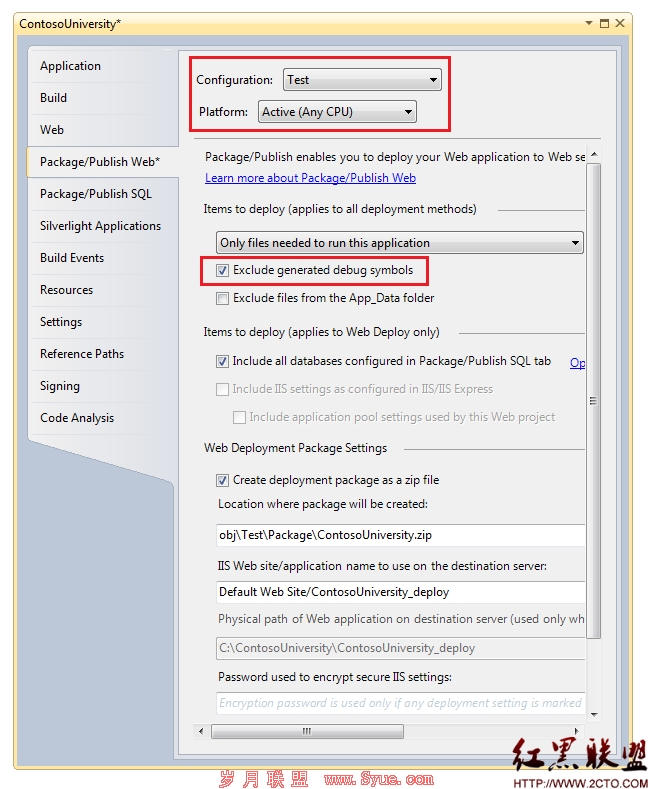Image resolution: width=650 pixels, height=789 pixels.
Task: Click the Location where package will be created label
Action: point(322,504)
